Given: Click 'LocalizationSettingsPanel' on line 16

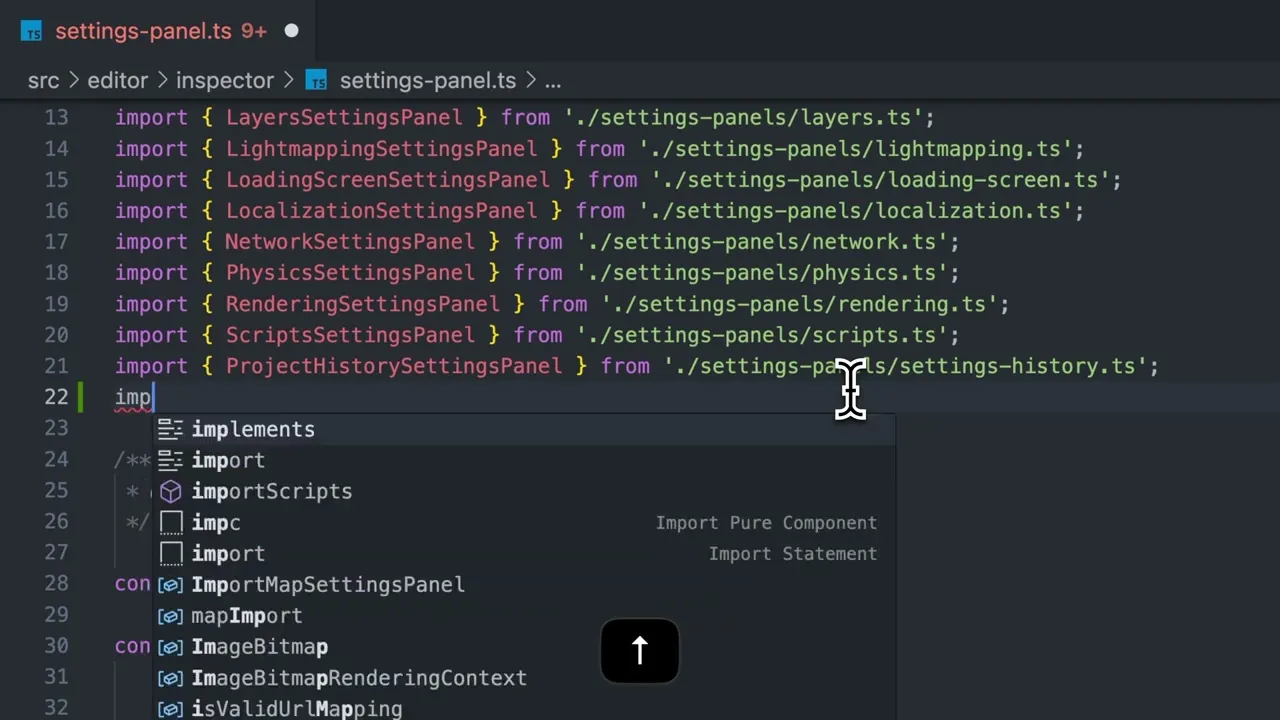Looking at the screenshot, I should coord(381,210).
